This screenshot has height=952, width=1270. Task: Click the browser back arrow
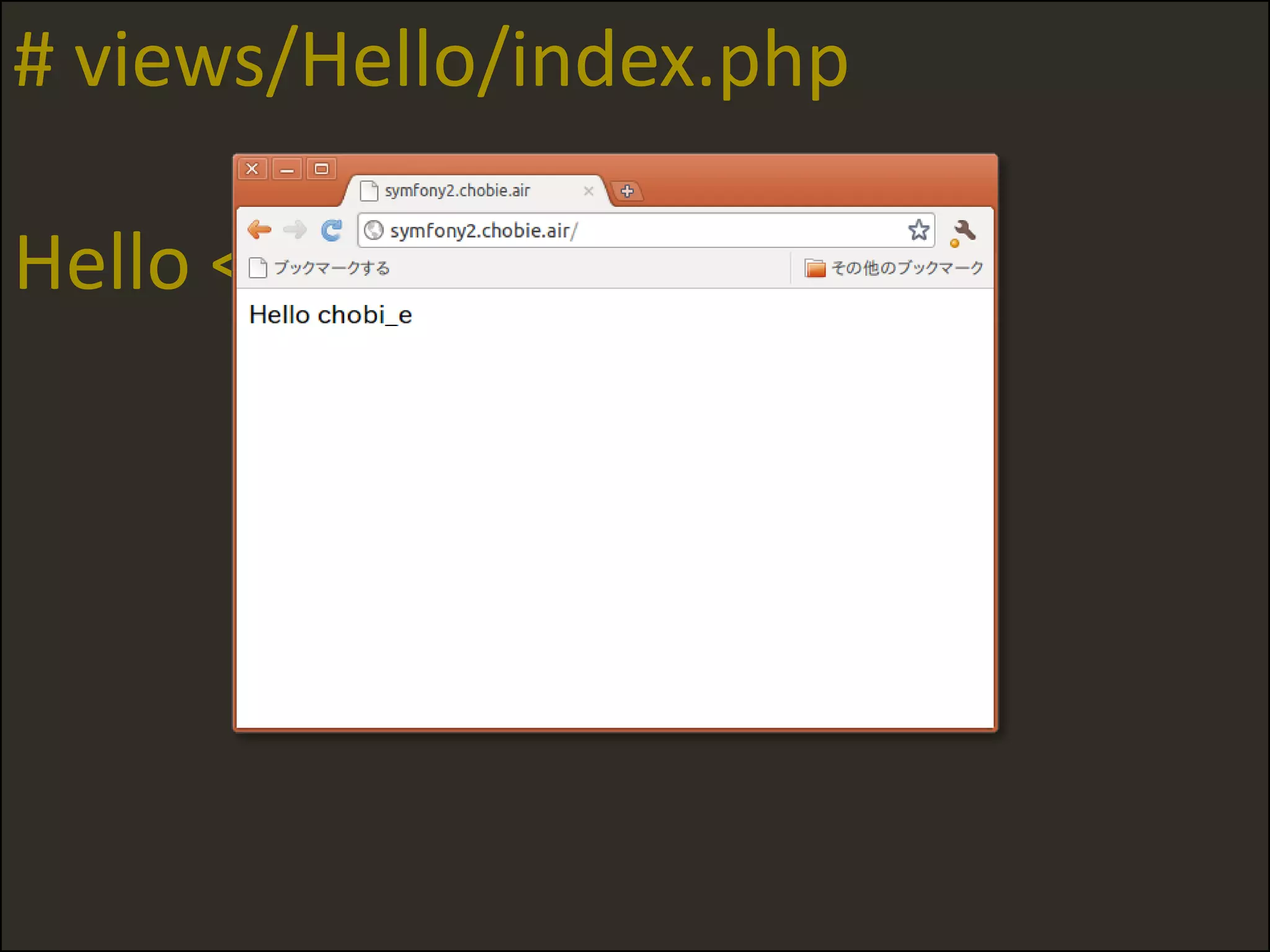click(x=259, y=230)
